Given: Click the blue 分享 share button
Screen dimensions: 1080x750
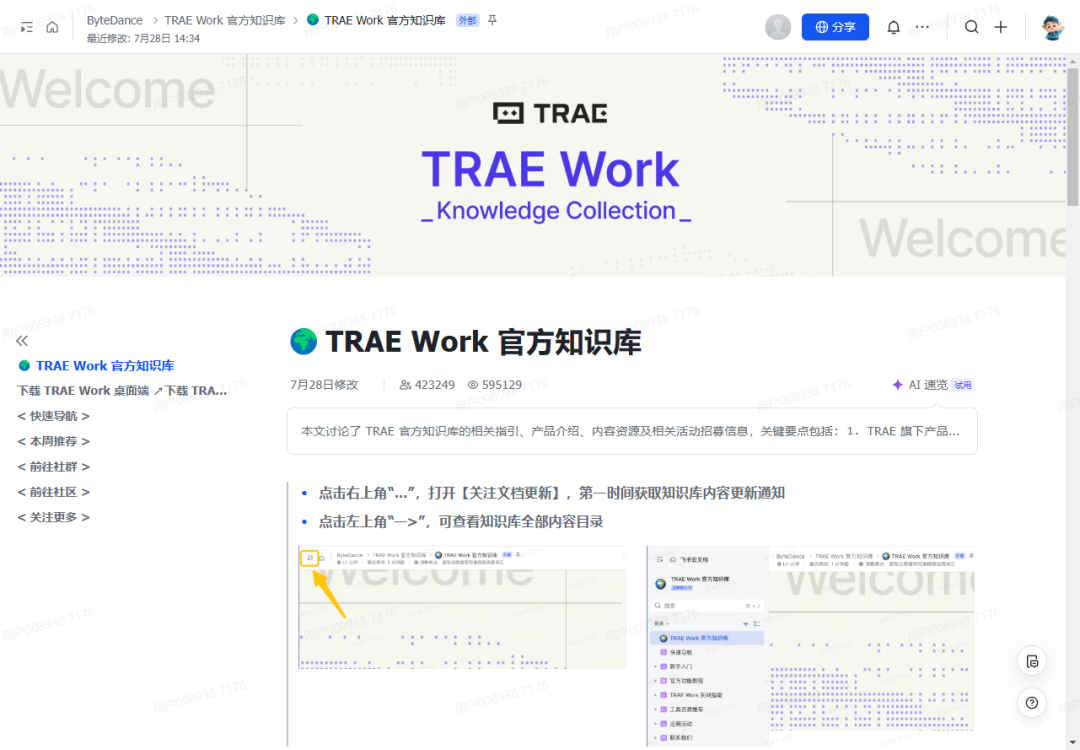Looking at the screenshot, I should 835,27.
